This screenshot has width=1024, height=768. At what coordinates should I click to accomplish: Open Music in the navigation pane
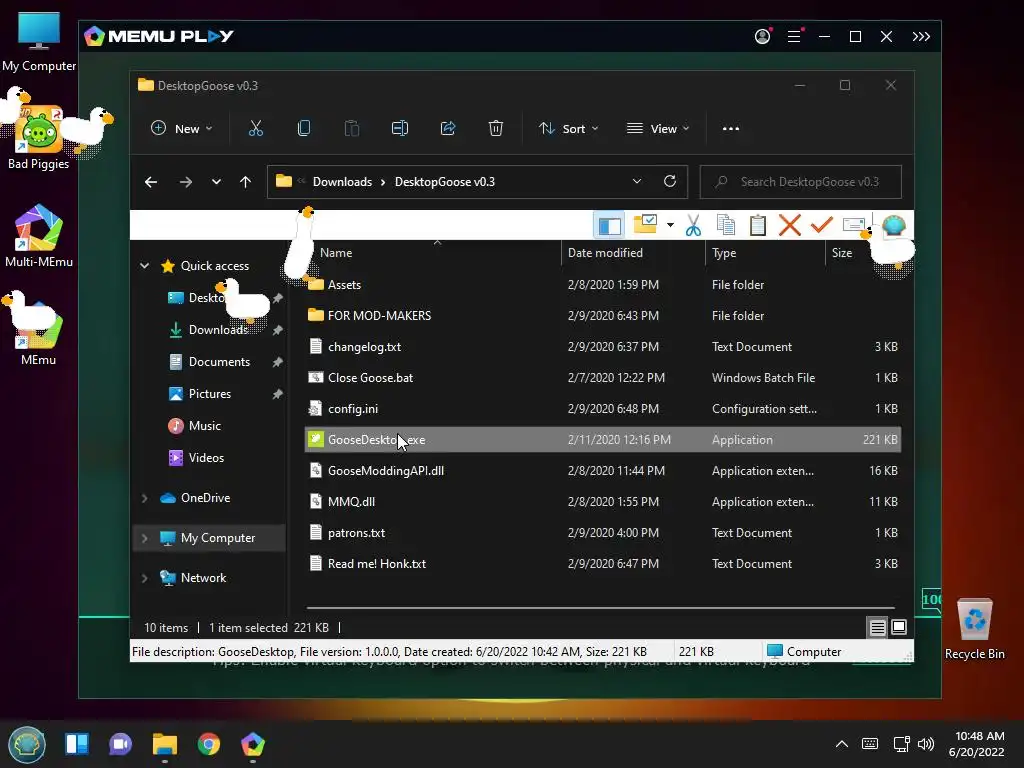pos(204,426)
